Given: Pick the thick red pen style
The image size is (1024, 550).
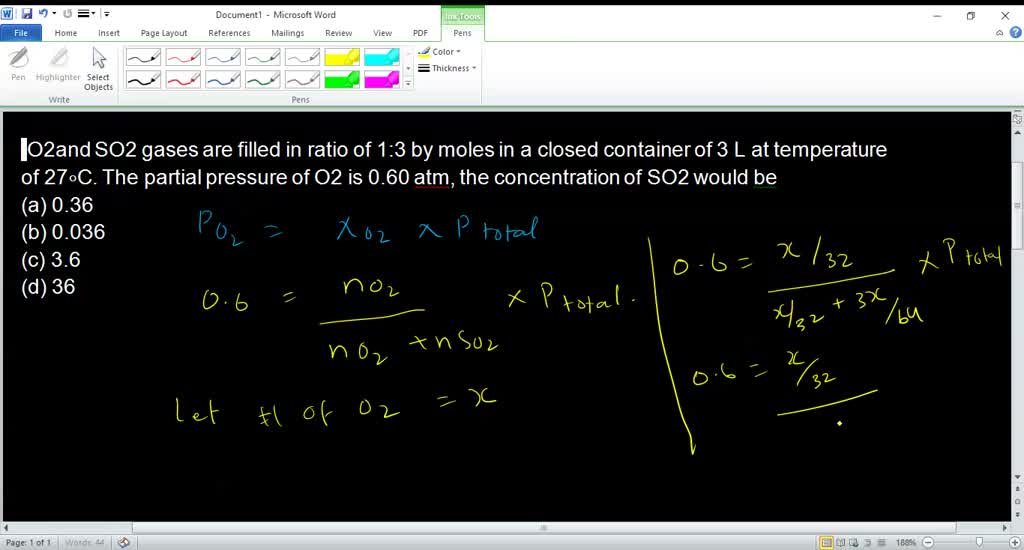Looking at the screenshot, I should tap(183, 79).
